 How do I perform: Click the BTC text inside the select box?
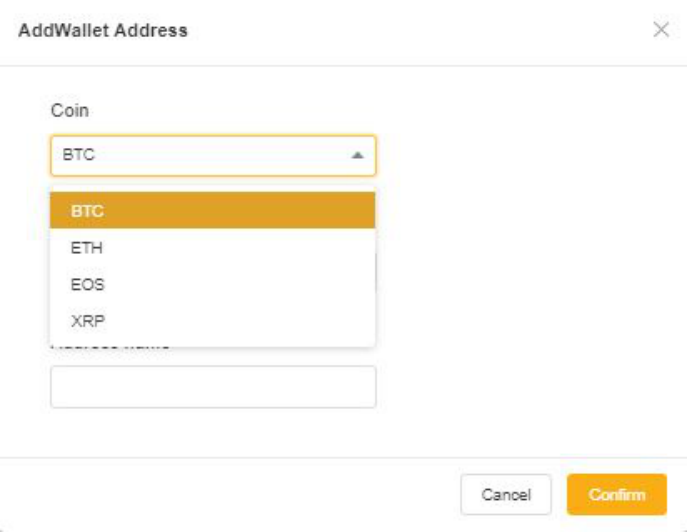(78, 155)
